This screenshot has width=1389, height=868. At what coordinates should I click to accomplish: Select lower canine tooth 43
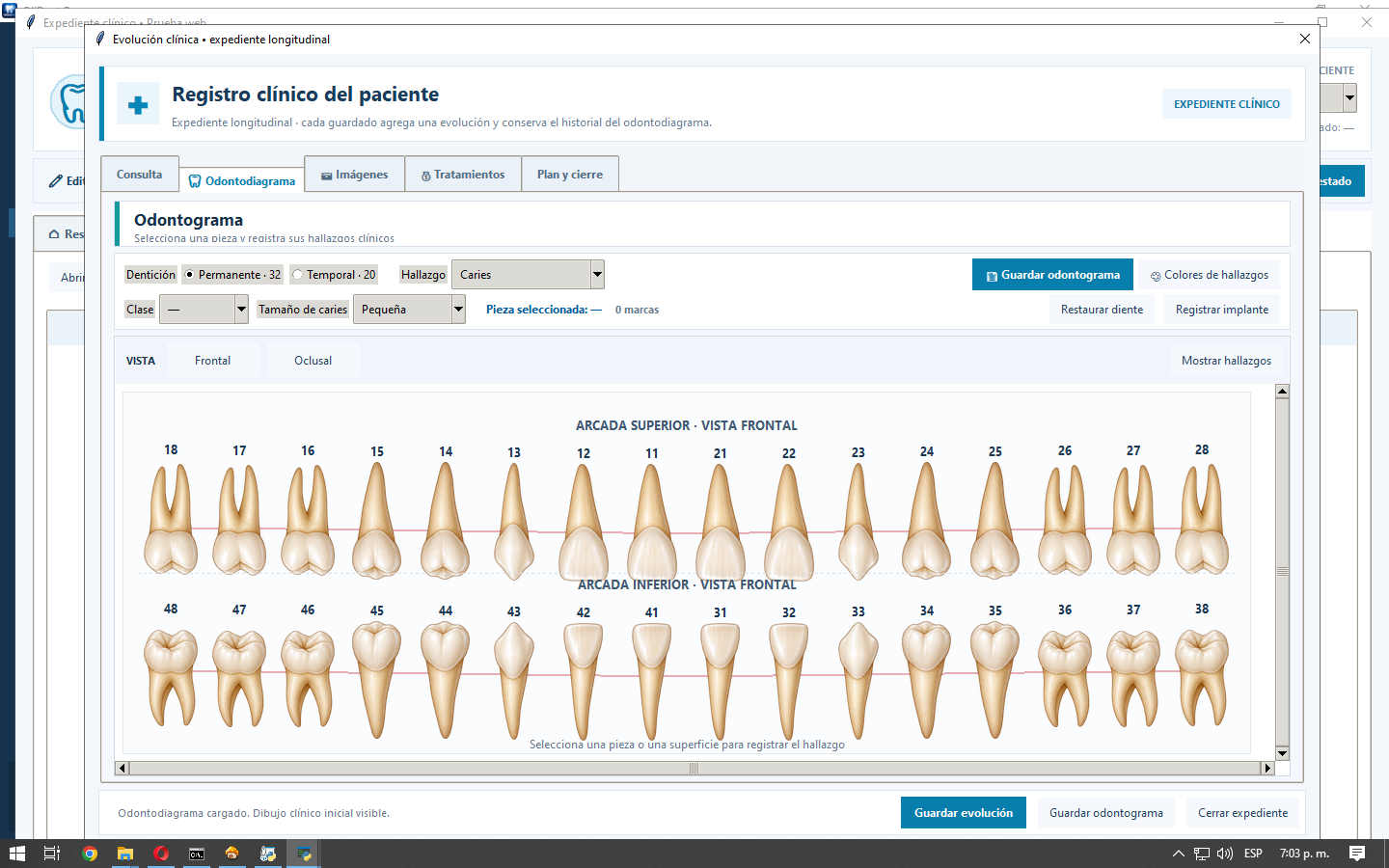[x=514, y=681]
